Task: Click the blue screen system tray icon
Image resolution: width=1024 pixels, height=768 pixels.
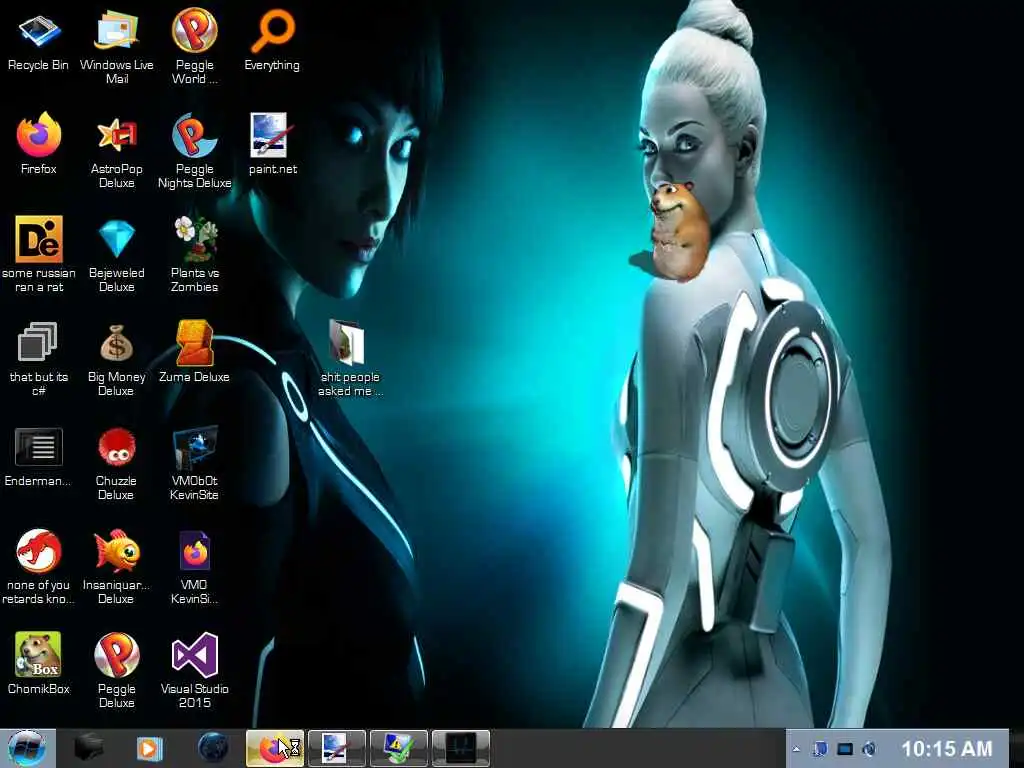Action: [x=845, y=748]
